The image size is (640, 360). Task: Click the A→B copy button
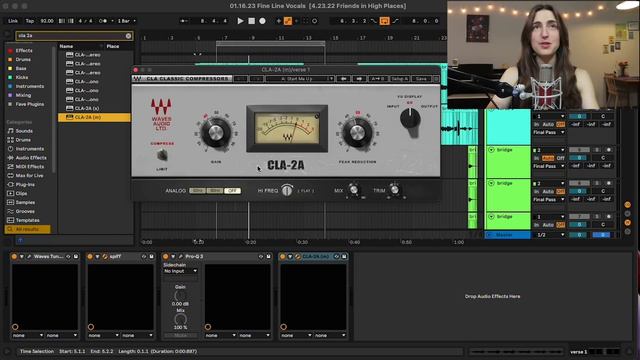click(378, 79)
